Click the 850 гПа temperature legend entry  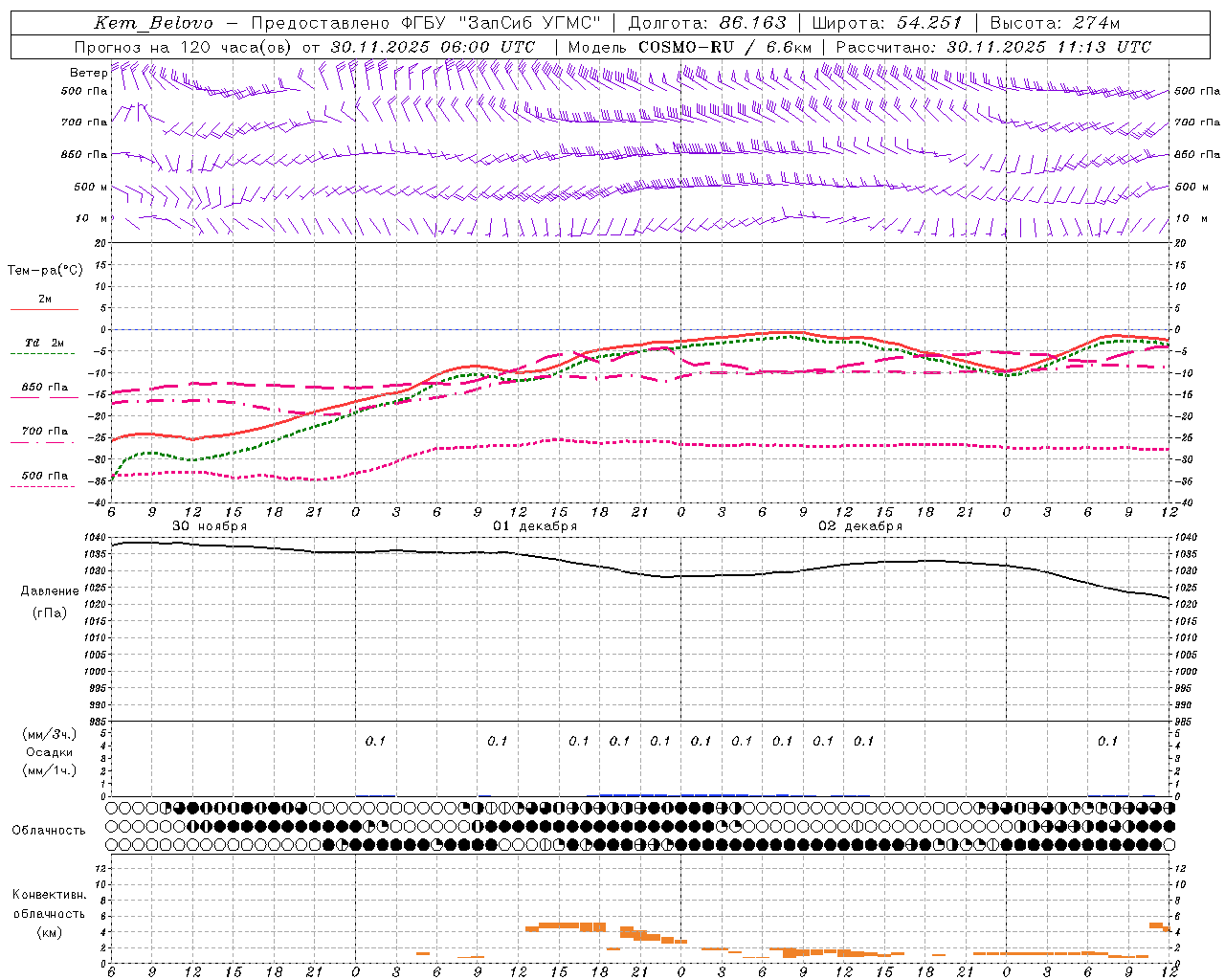click(45, 388)
